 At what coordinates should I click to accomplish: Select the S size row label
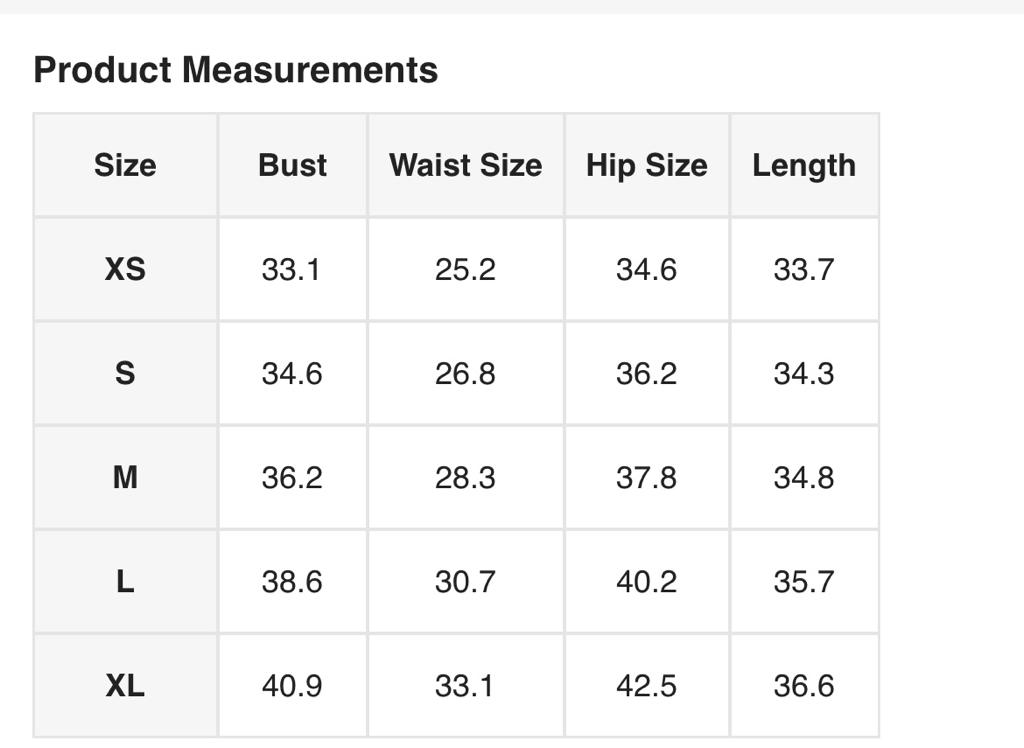[125, 373]
